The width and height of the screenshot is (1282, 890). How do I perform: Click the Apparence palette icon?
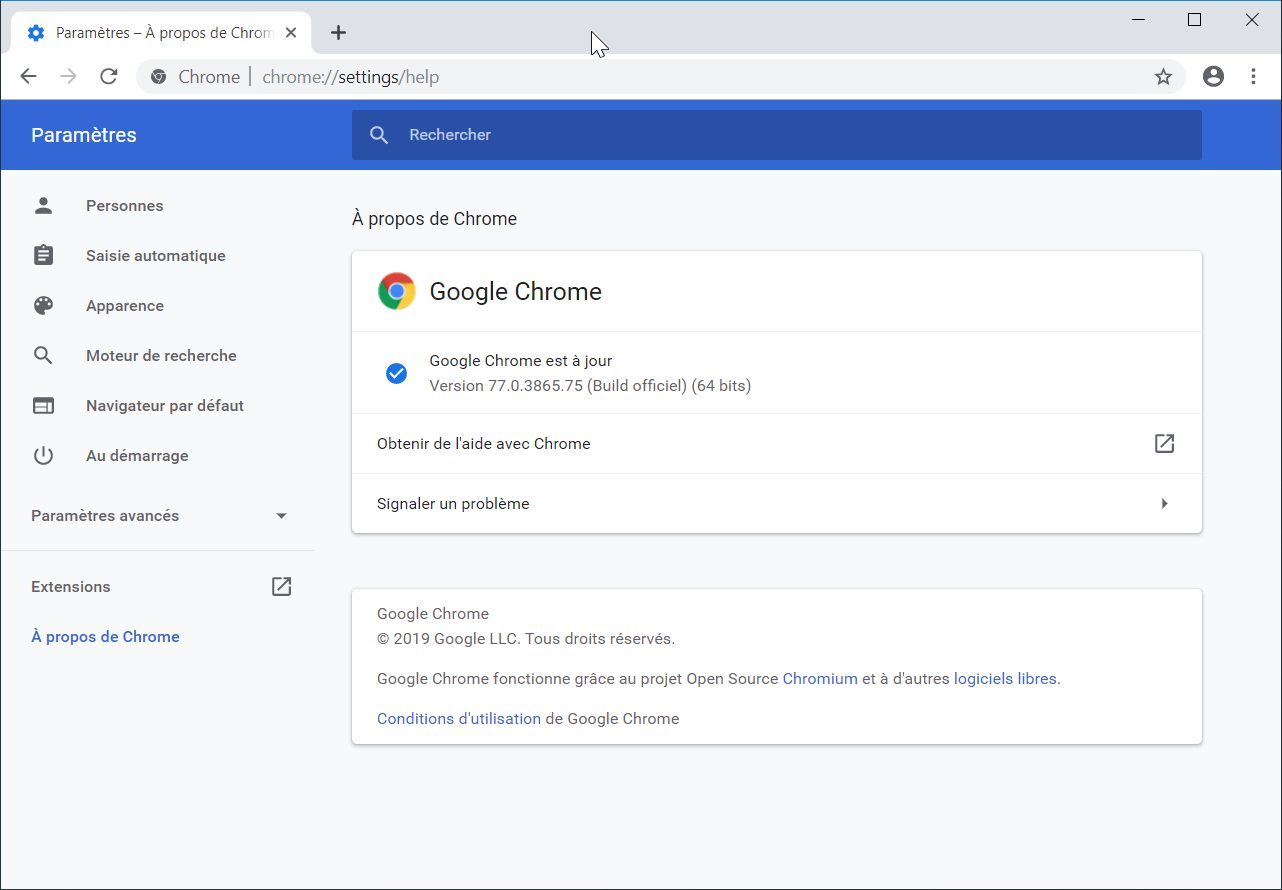(43, 305)
